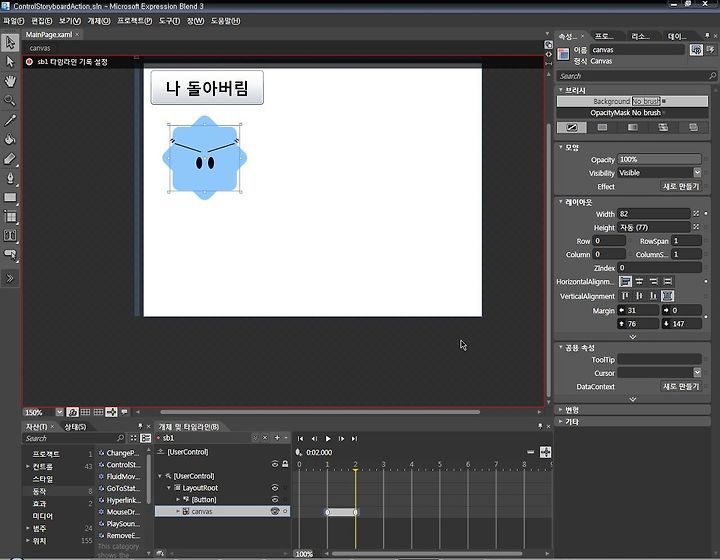Viewport: 720px width, 560px height.
Task: Click the Opacity 100% value field
Action: (x=659, y=159)
